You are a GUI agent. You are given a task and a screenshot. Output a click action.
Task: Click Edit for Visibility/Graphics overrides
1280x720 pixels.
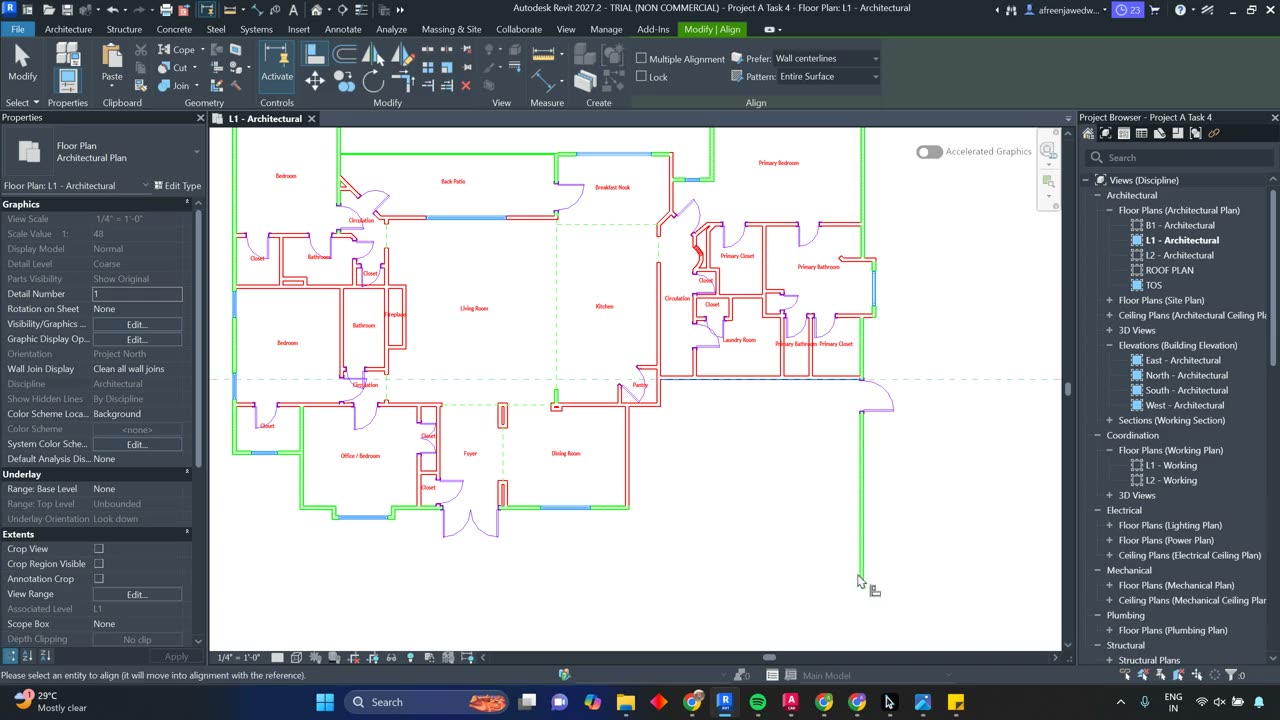137,324
